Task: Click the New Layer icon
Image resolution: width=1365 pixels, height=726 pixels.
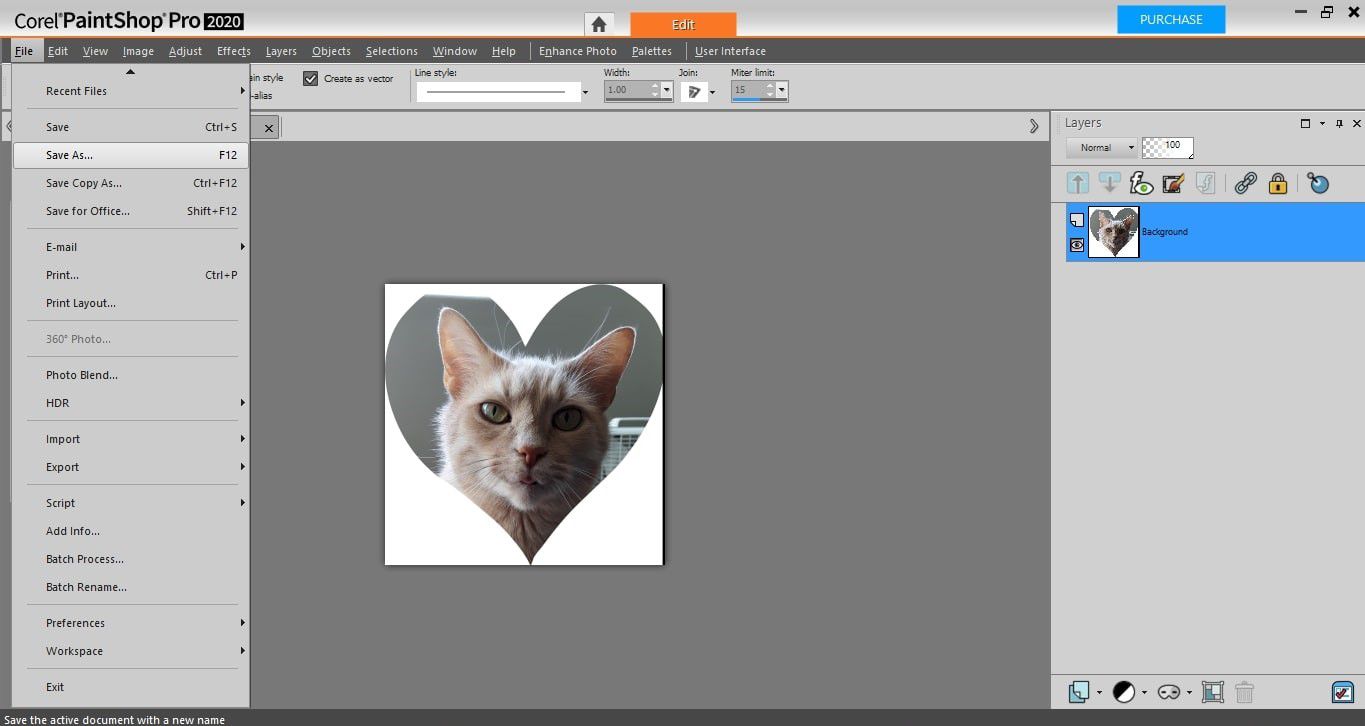Action: (1078, 692)
